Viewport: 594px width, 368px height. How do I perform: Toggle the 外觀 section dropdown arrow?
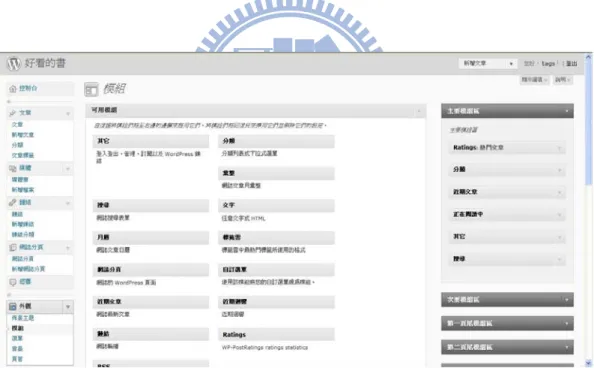pos(68,307)
